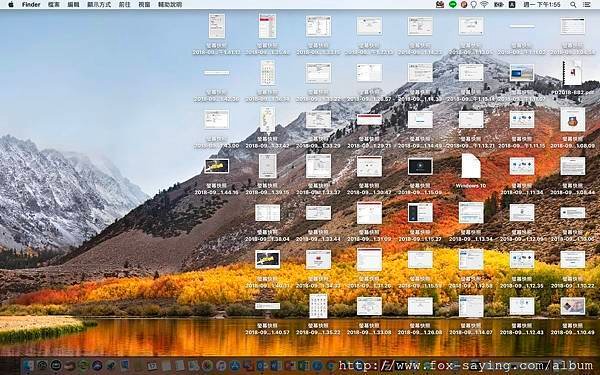The image size is (600, 375).
Task: Click the green LINE menu bar icon
Action: 453,5
